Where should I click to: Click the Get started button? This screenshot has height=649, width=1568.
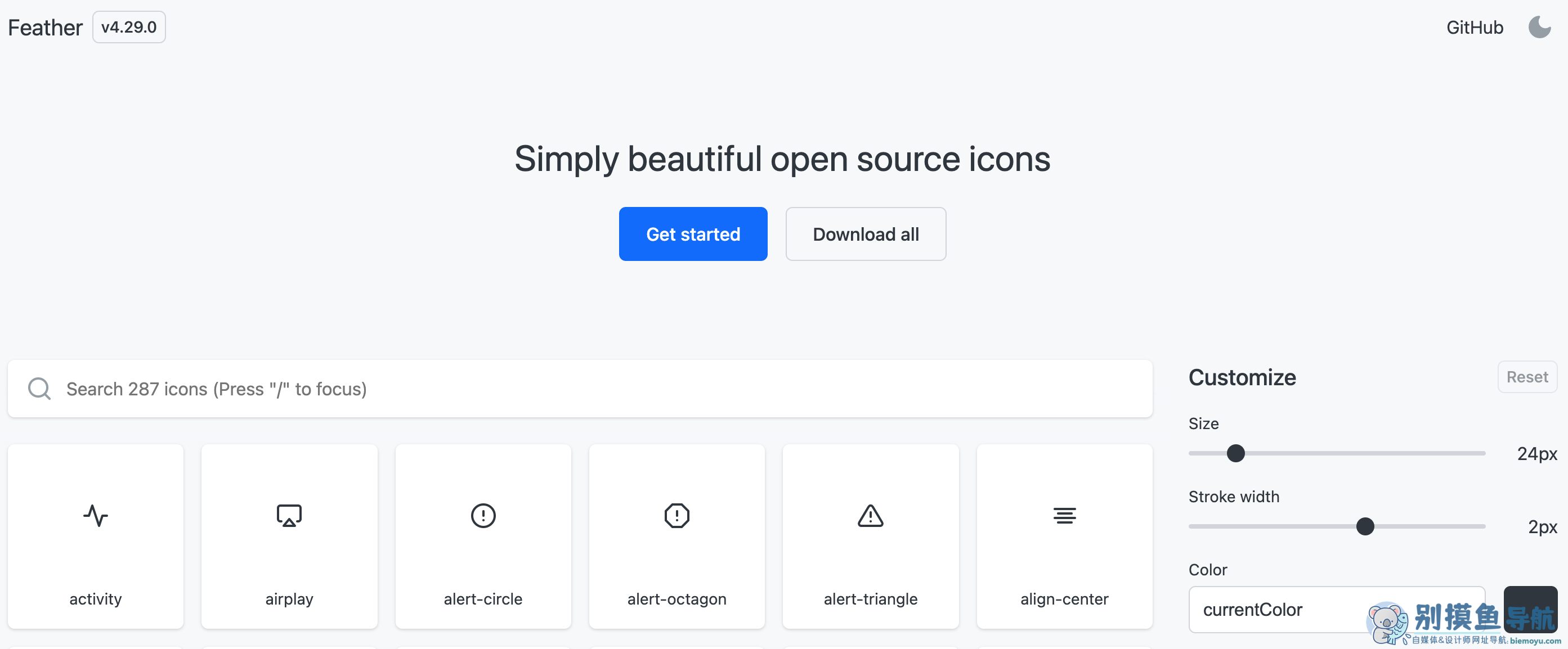(x=693, y=234)
